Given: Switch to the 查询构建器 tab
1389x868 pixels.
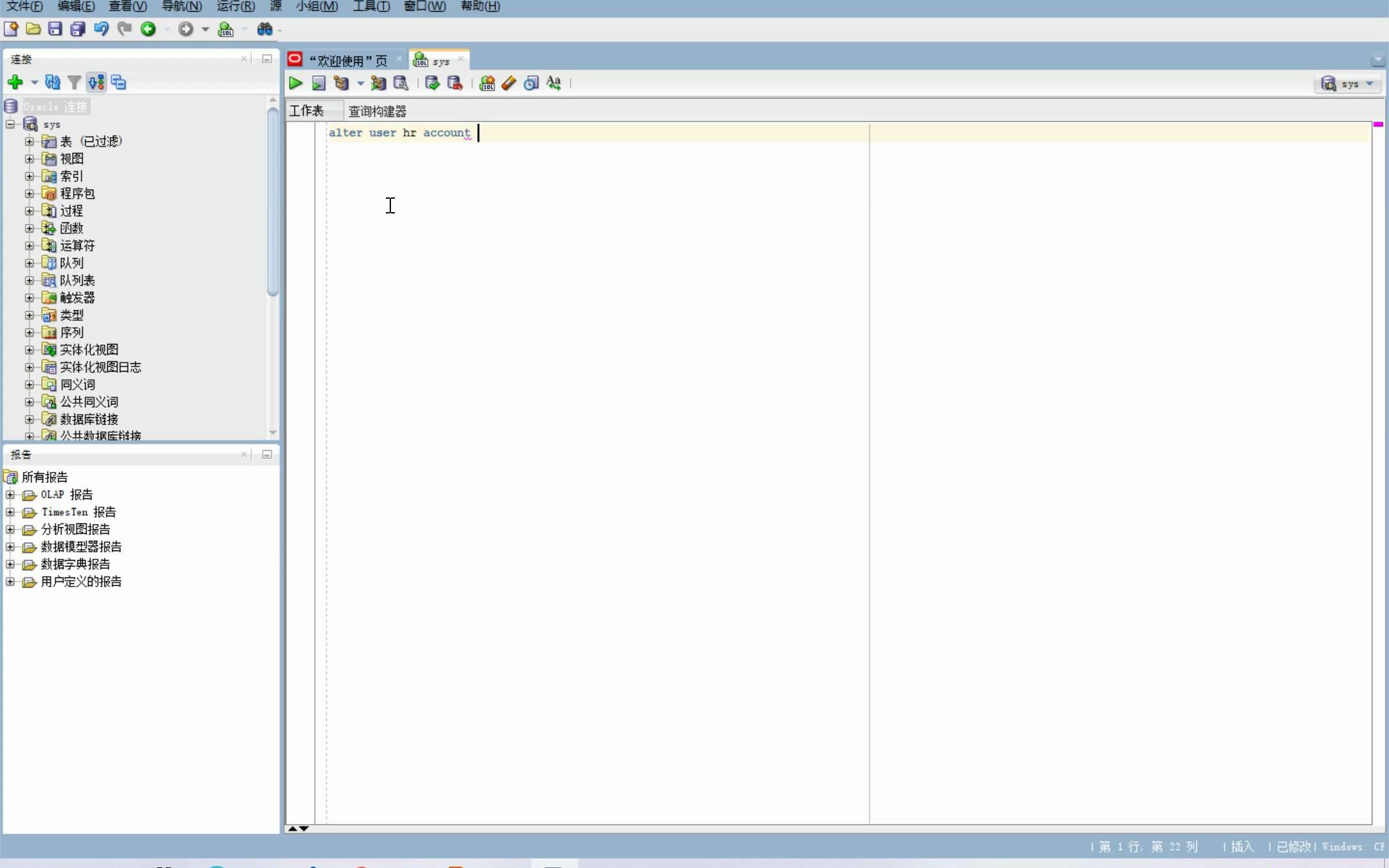Looking at the screenshot, I should [x=377, y=111].
